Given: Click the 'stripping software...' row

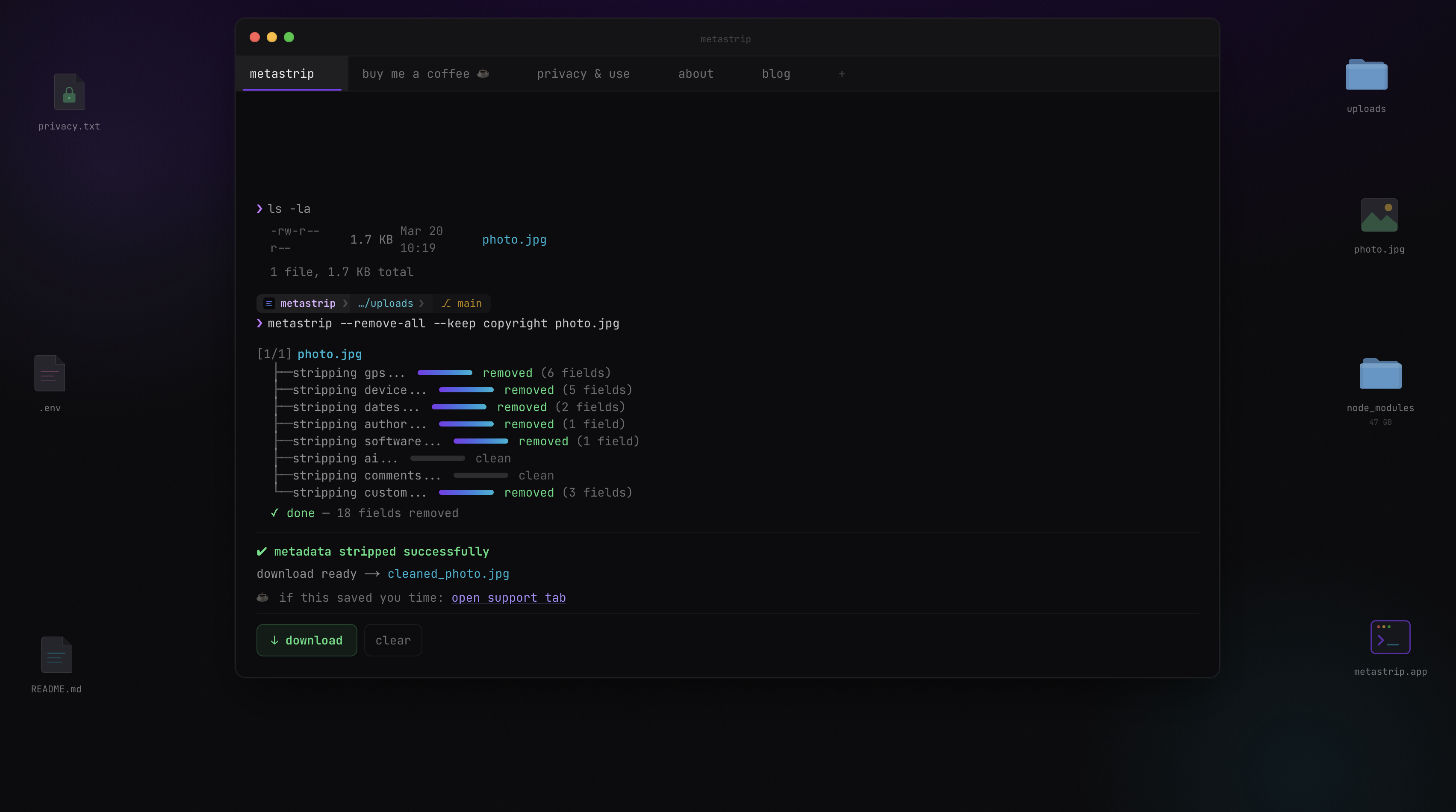Looking at the screenshot, I should pos(457,441).
